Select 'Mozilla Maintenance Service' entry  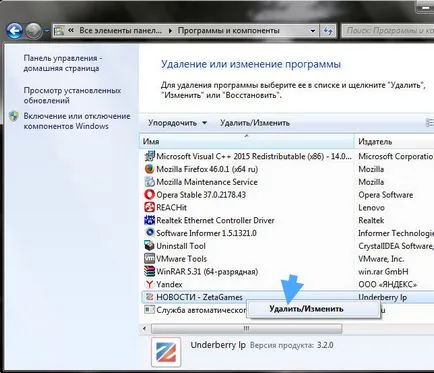pyautogui.click(x=207, y=182)
